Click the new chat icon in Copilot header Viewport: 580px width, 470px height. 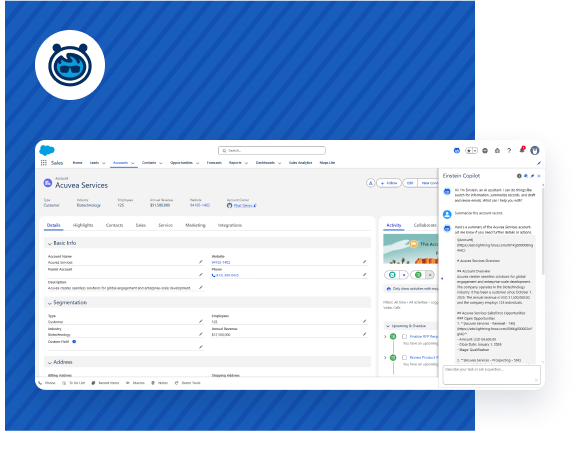click(x=526, y=176)
